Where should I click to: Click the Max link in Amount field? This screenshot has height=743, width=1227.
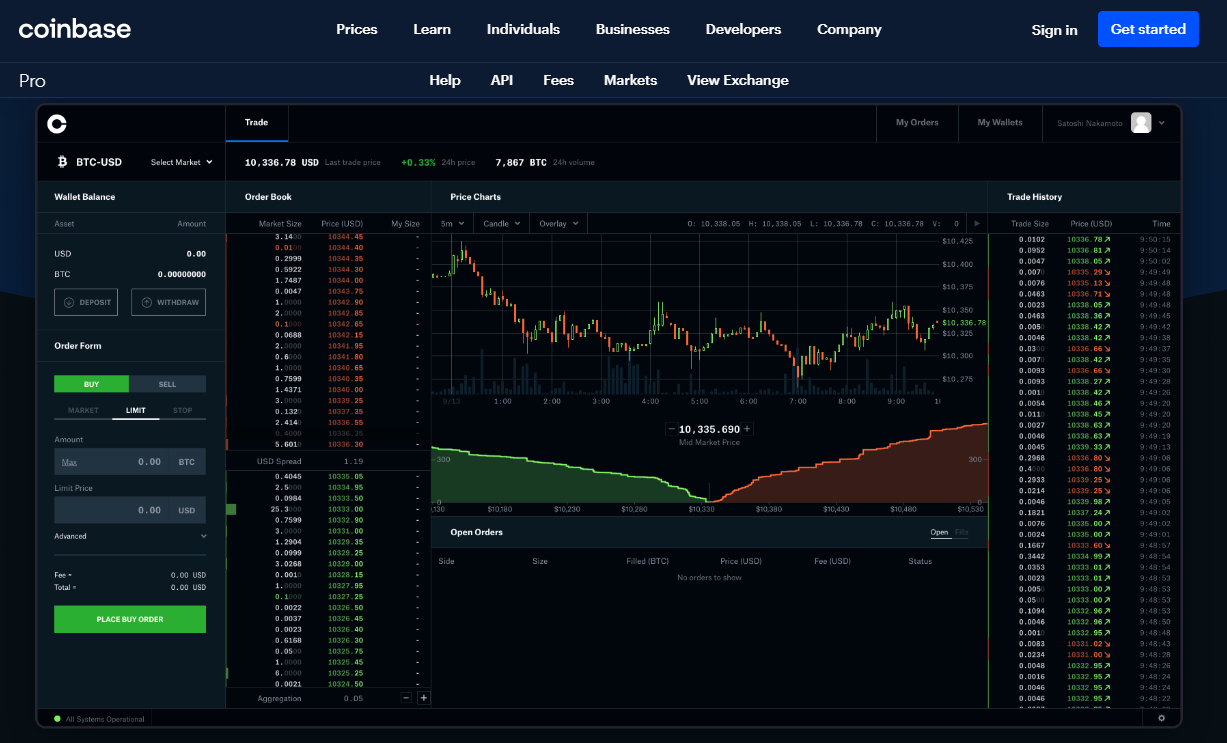pos(69,462)
